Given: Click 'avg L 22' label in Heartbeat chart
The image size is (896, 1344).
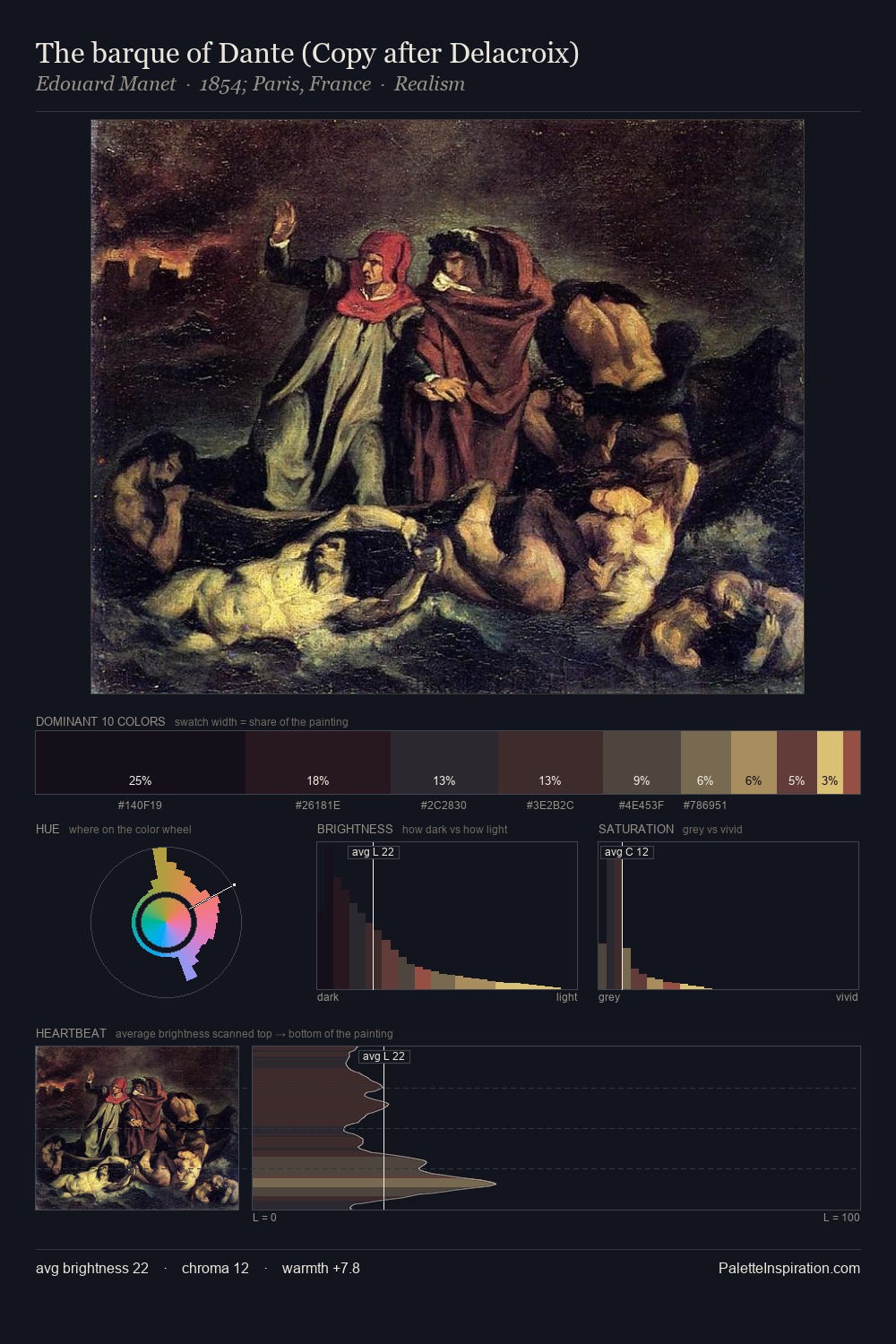Looking at the screenshot, I should 383,1056.
